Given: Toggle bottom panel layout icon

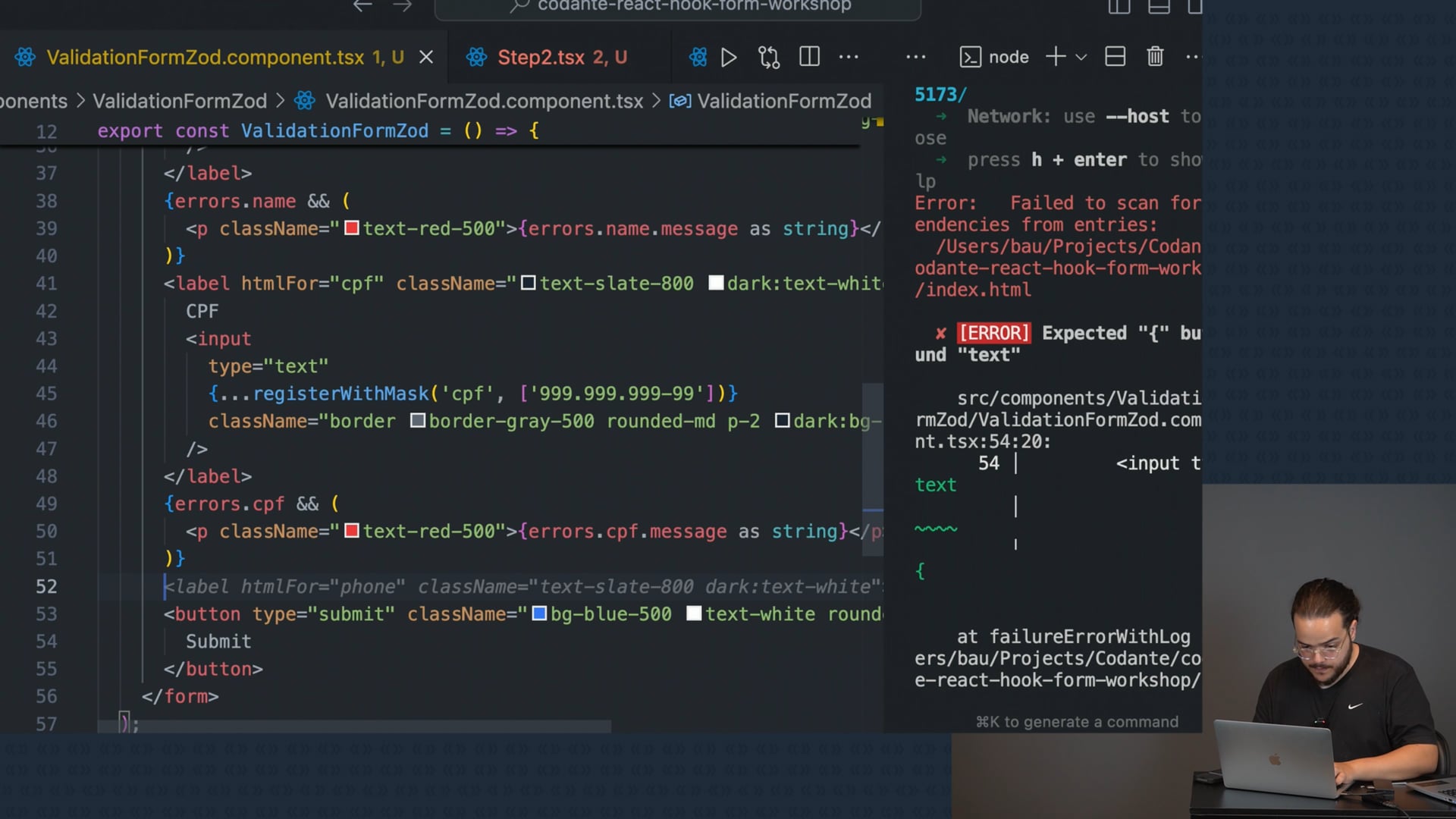Looking at the screenshot, I should (x=1158, y=7).
